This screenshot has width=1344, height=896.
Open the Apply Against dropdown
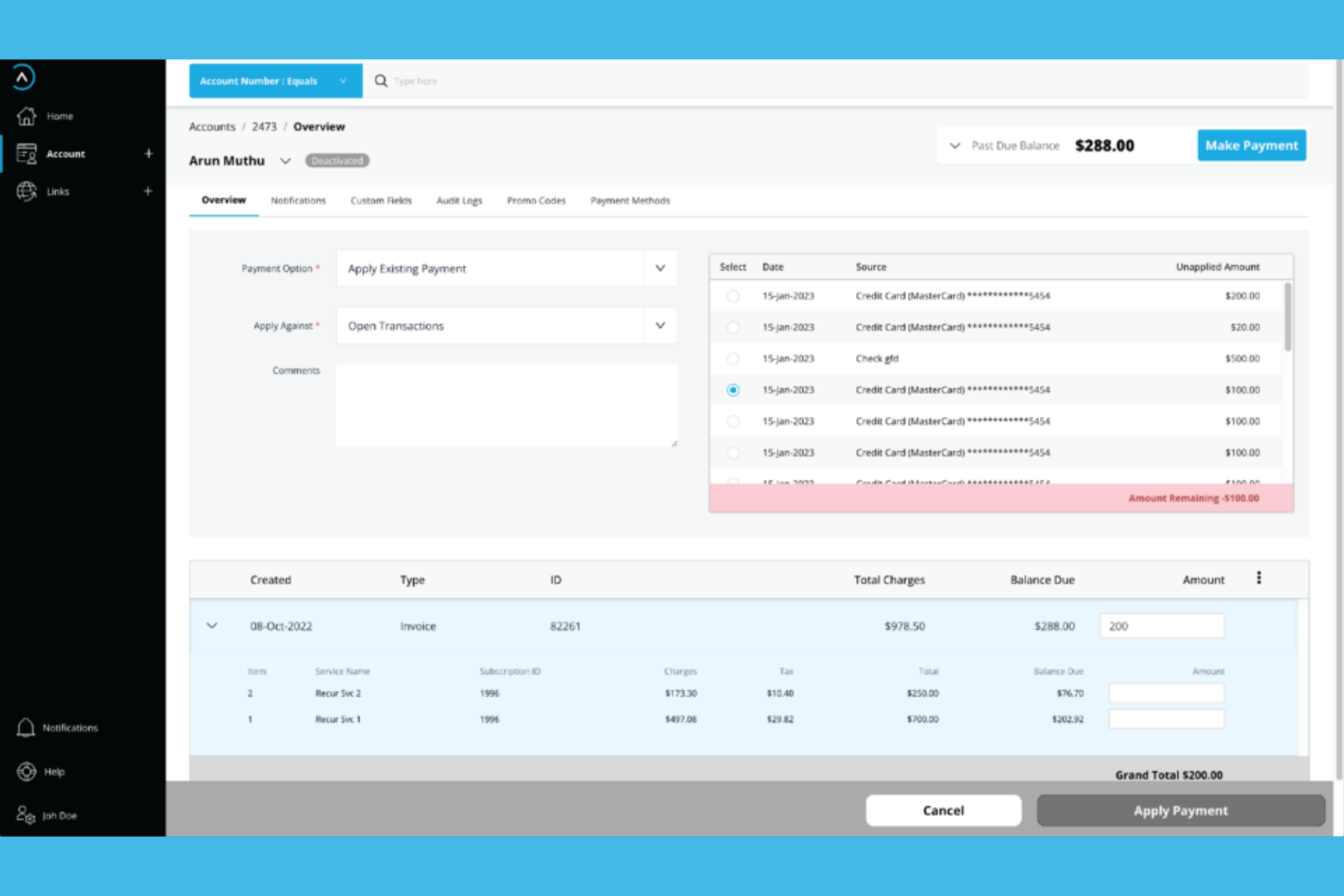507,326
